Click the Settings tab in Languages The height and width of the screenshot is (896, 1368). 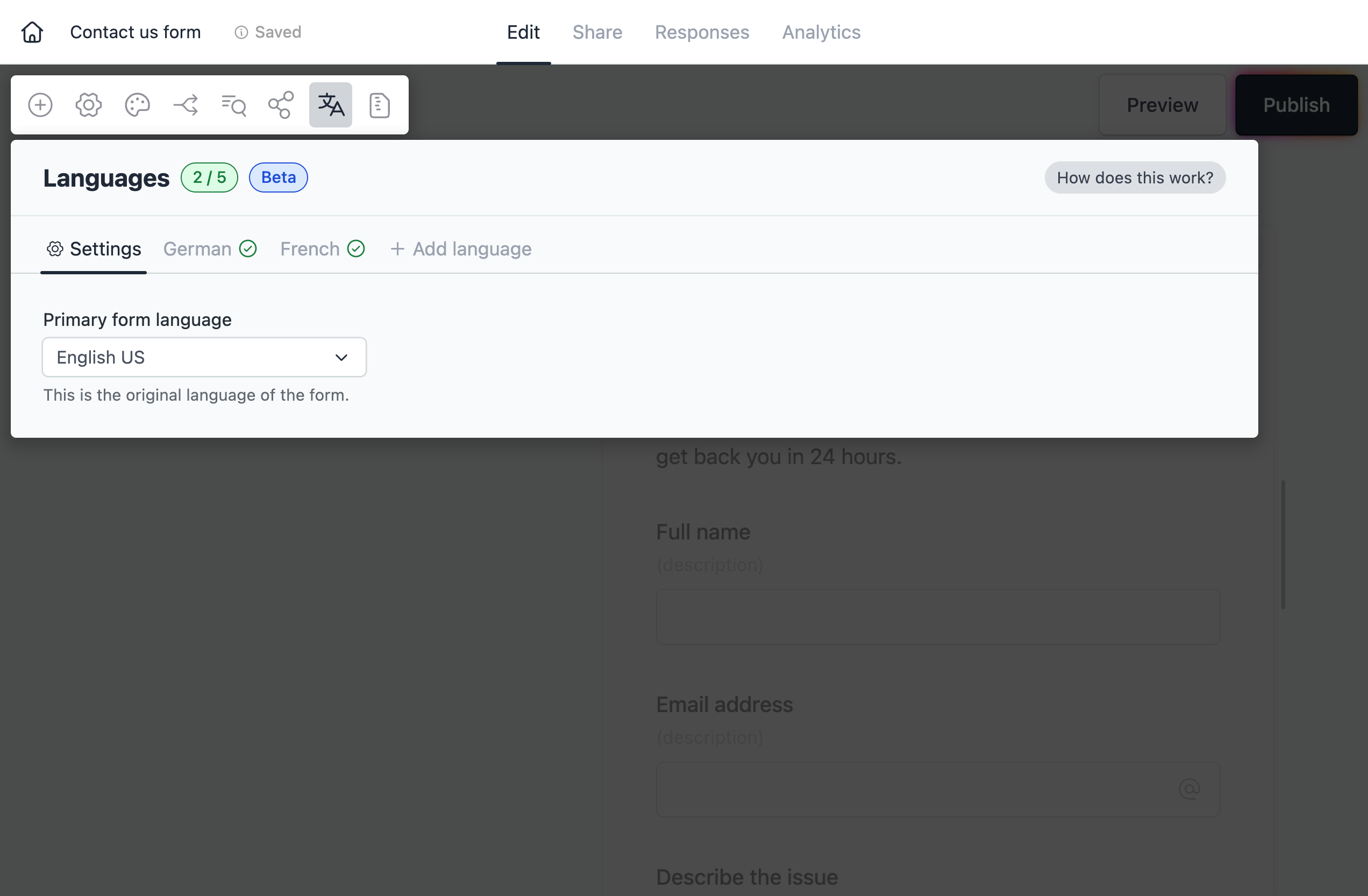[x=94, y=248]
